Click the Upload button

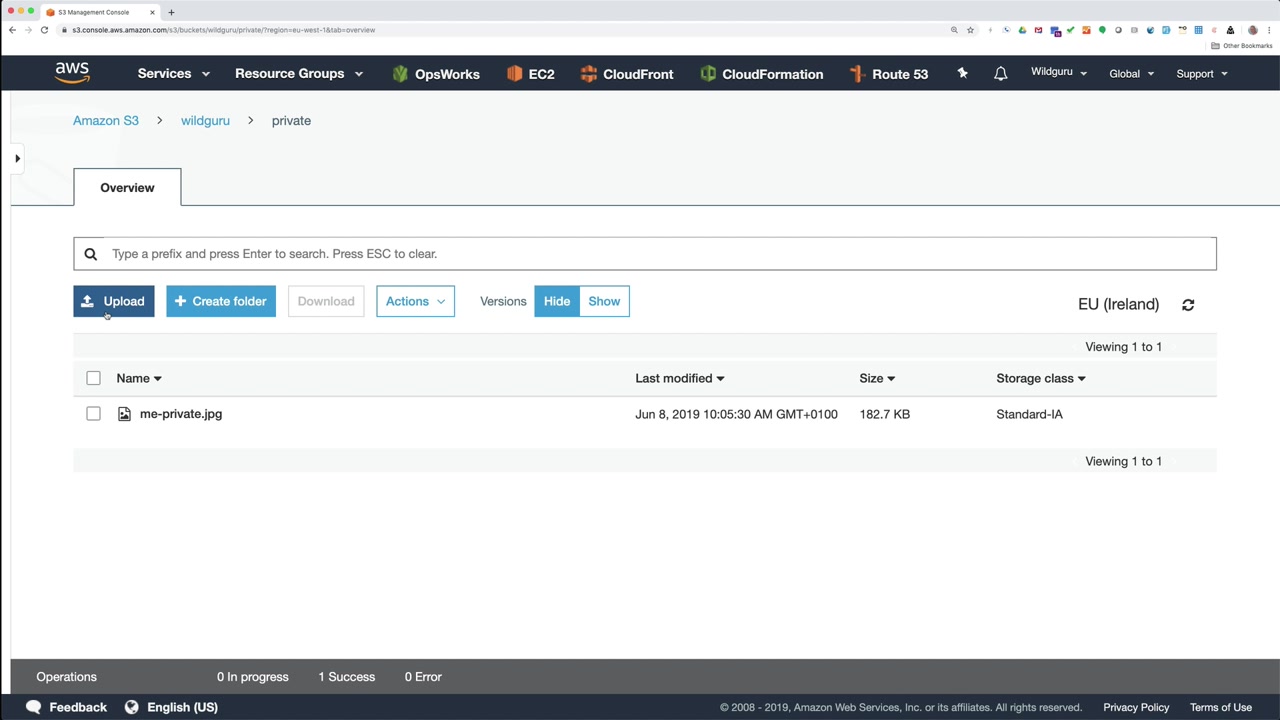click(x=114, y=301)
